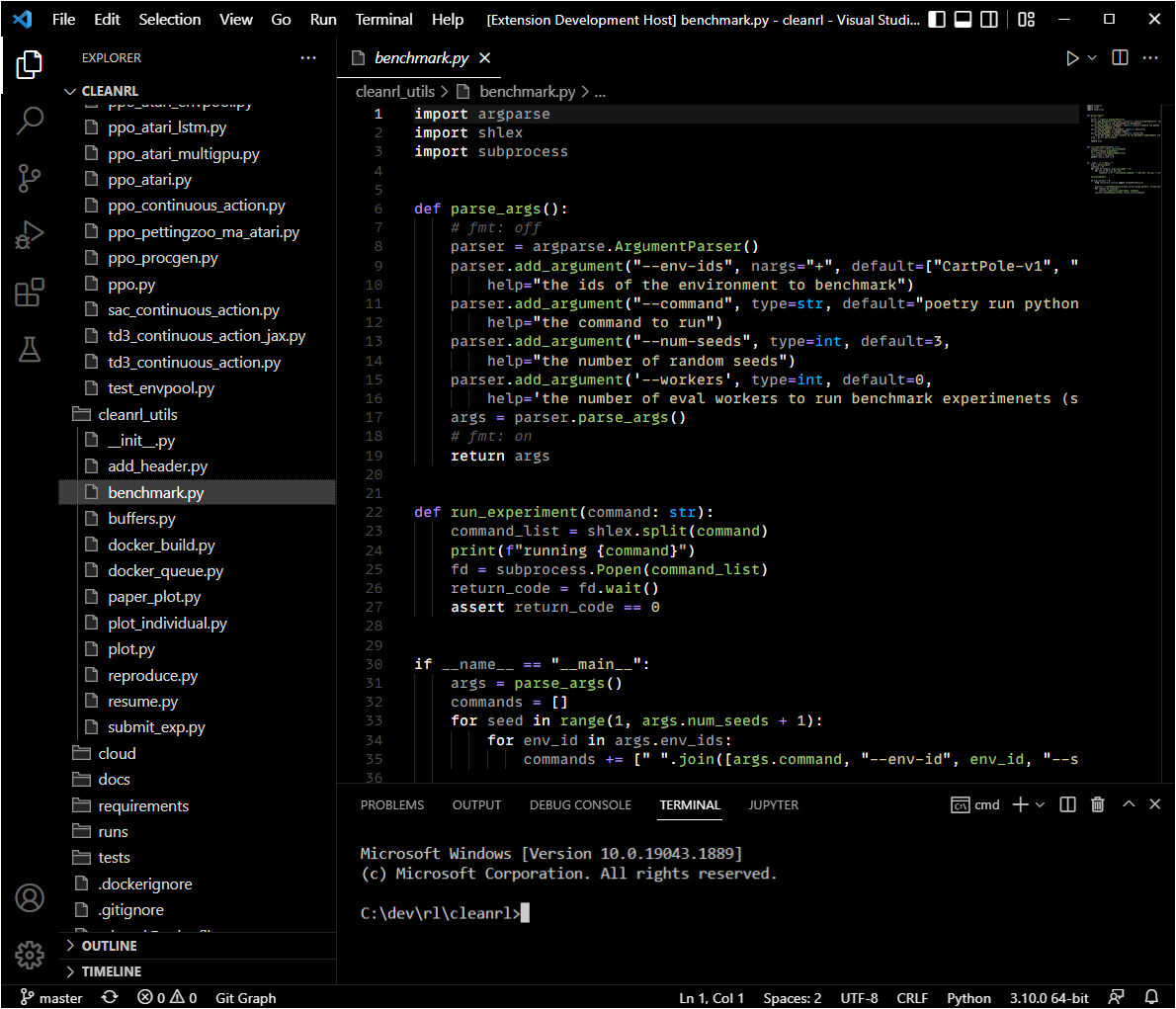Switch to the OUTPUT tab
The height and width of the screenshot is (1009, 1176).
[x=476, y=805]
